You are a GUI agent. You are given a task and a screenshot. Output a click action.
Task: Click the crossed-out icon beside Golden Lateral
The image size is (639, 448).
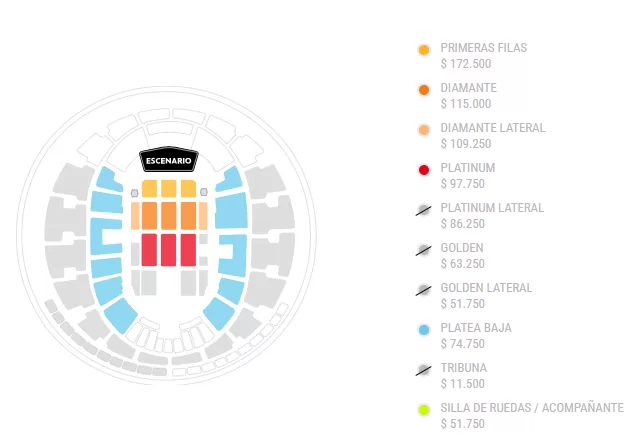(x=424, y=289)
